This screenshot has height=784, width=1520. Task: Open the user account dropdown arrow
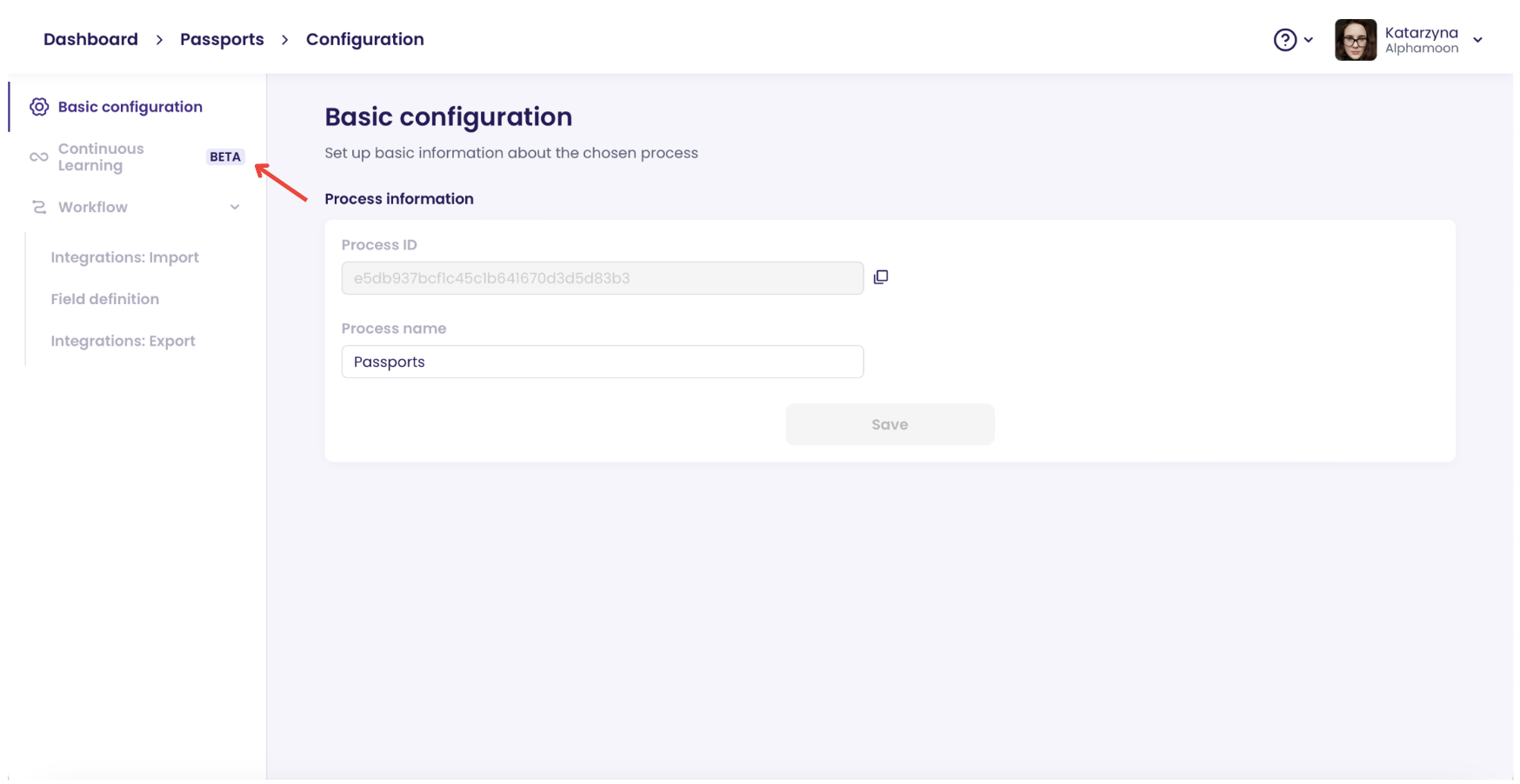(x=1477, y=40)
